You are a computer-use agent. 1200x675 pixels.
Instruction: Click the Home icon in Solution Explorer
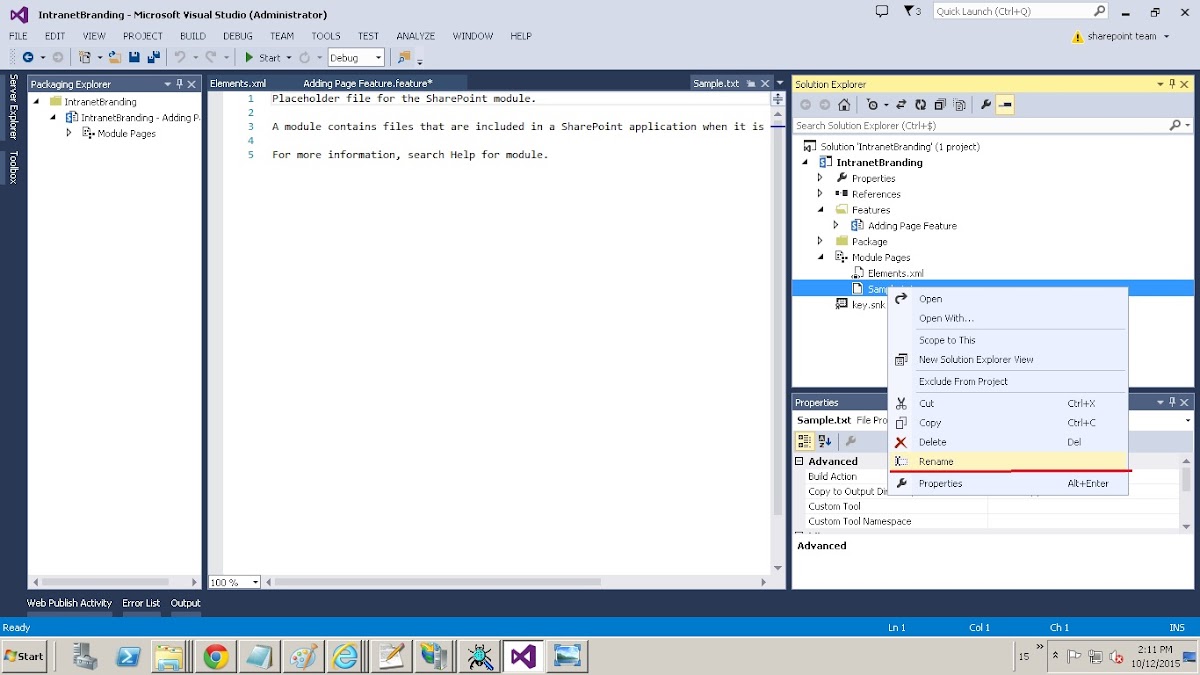pyautogui.click(x=844, y=105)
